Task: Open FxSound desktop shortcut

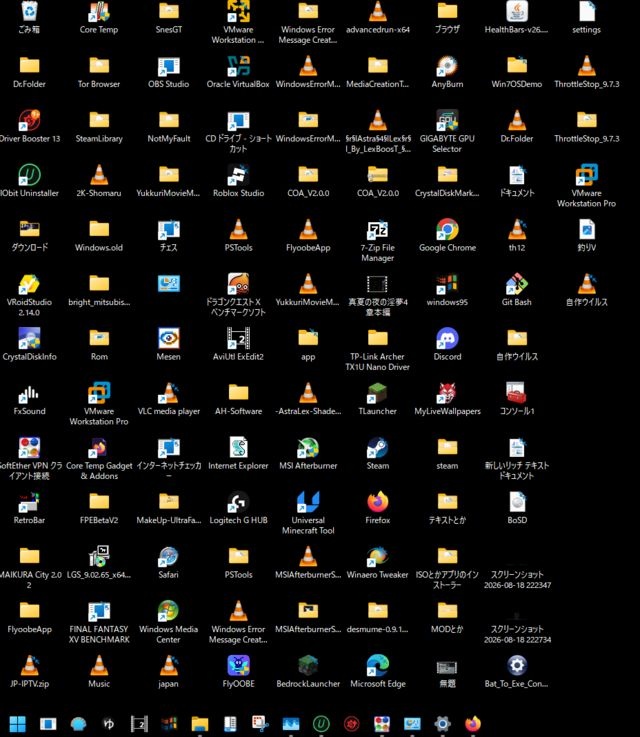Action: (29, 393)
